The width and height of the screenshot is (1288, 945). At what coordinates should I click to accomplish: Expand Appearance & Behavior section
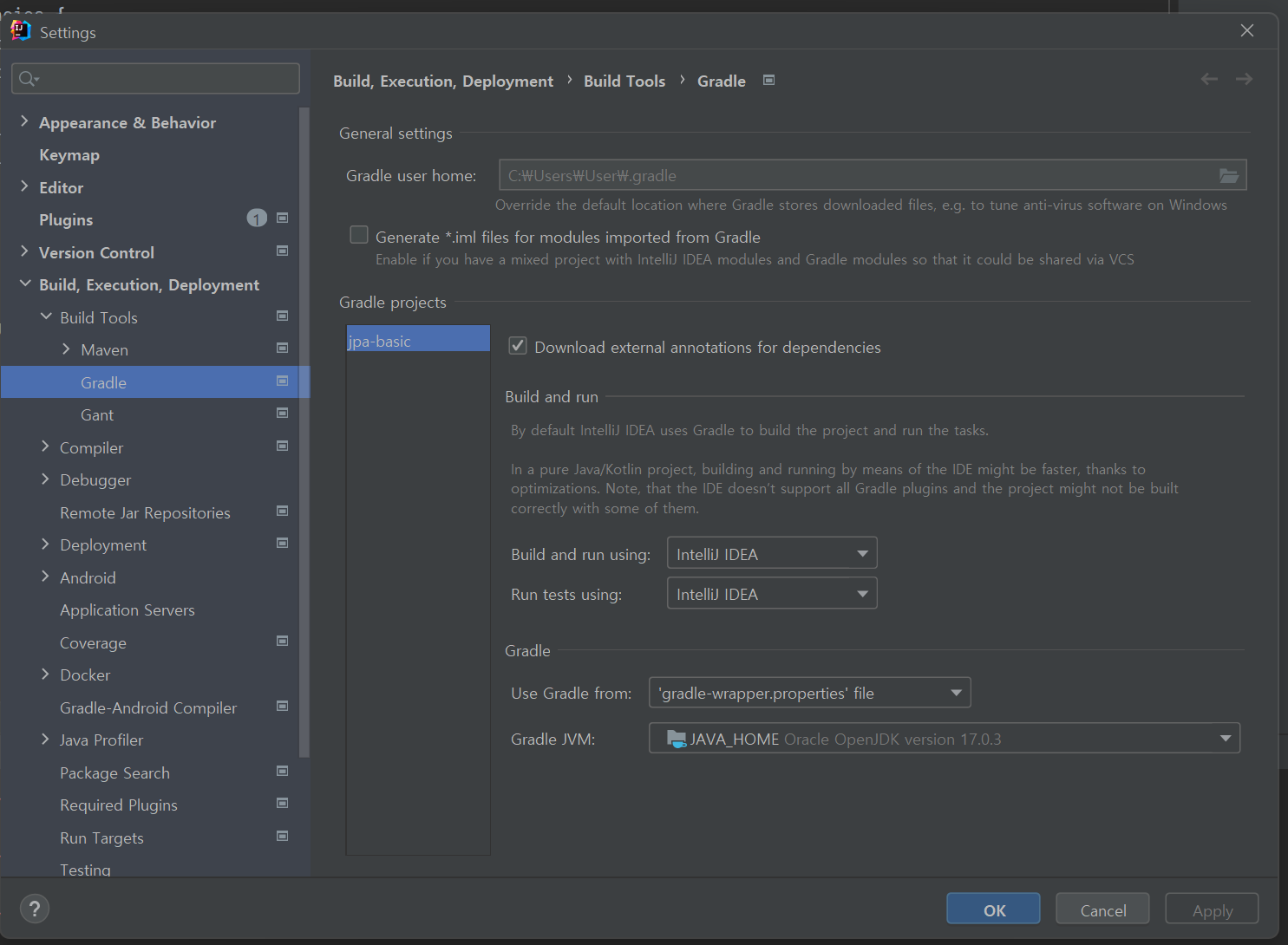[24, 121]
